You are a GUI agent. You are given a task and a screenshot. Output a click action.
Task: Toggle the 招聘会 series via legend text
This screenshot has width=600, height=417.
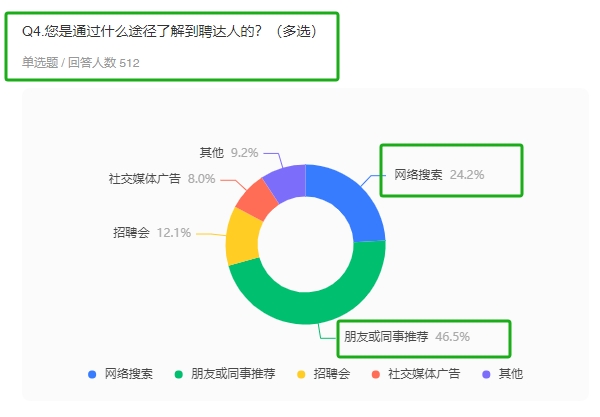click(x=331, y=374)
